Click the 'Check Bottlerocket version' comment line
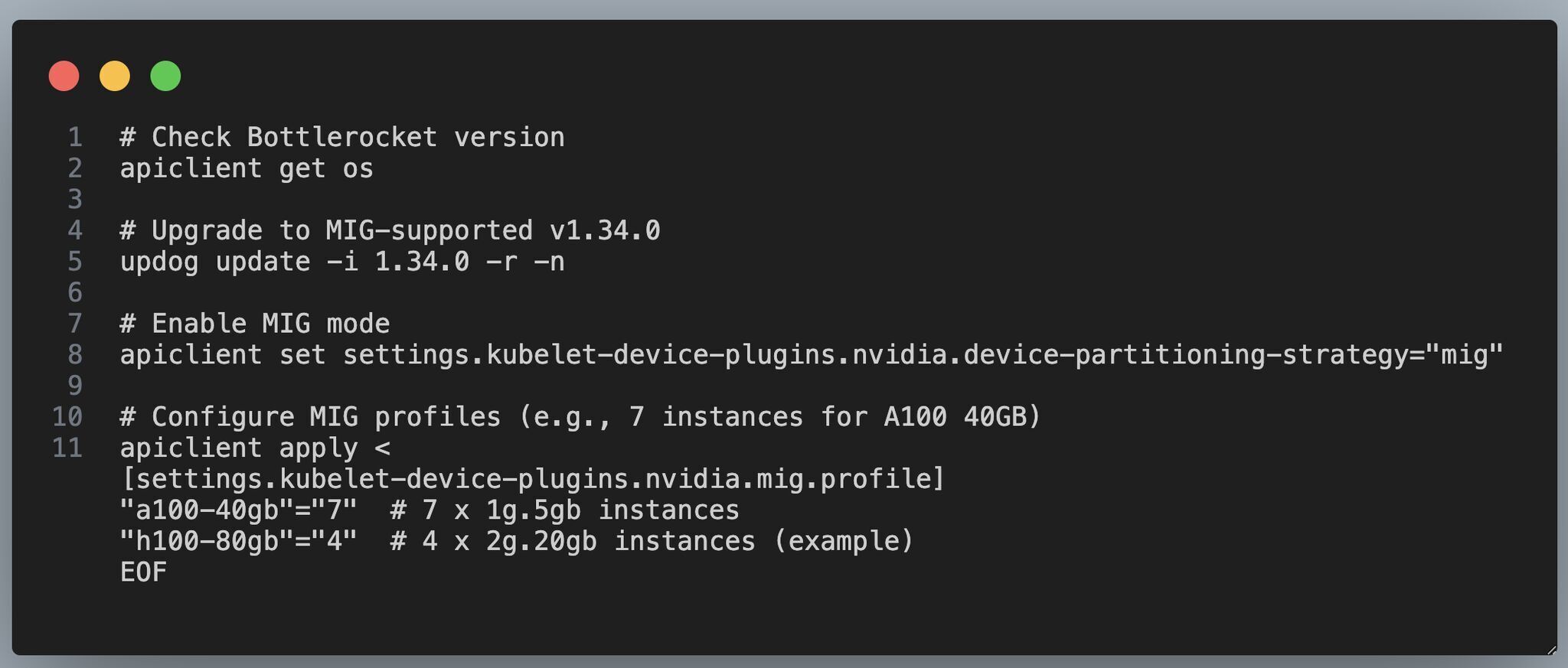Image resolution: width=1568 pixels, height=668 pixels. click(342, 138)
